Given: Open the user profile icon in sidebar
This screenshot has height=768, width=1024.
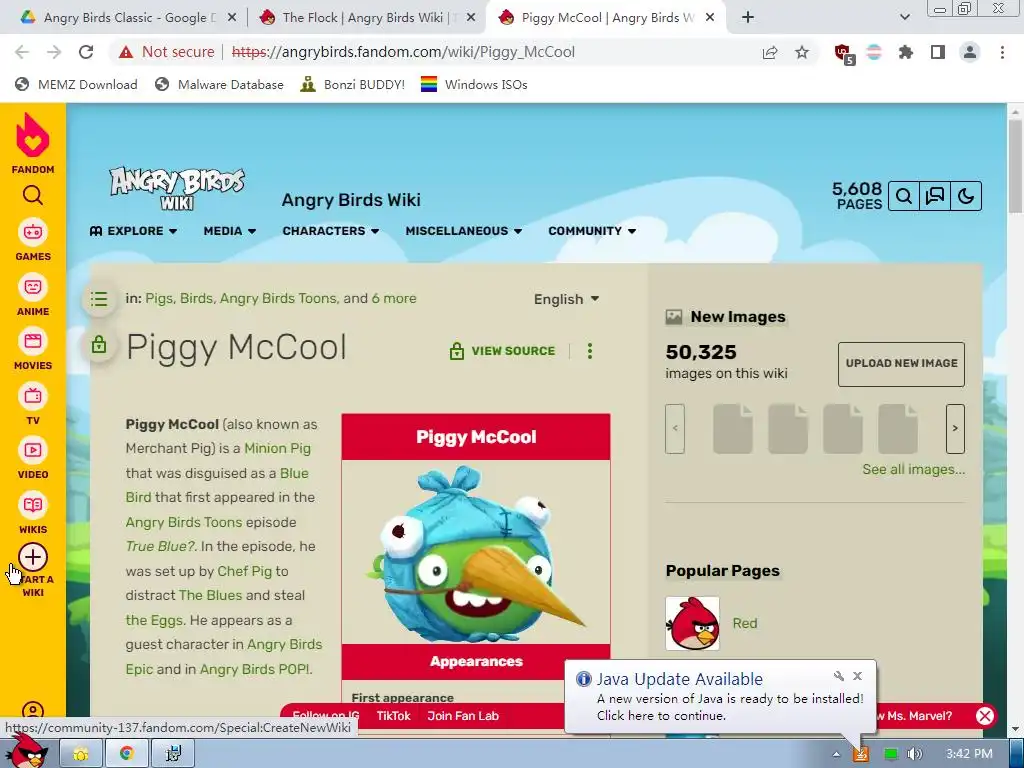Looking at the screenshot, I should (x=33, y=711).
